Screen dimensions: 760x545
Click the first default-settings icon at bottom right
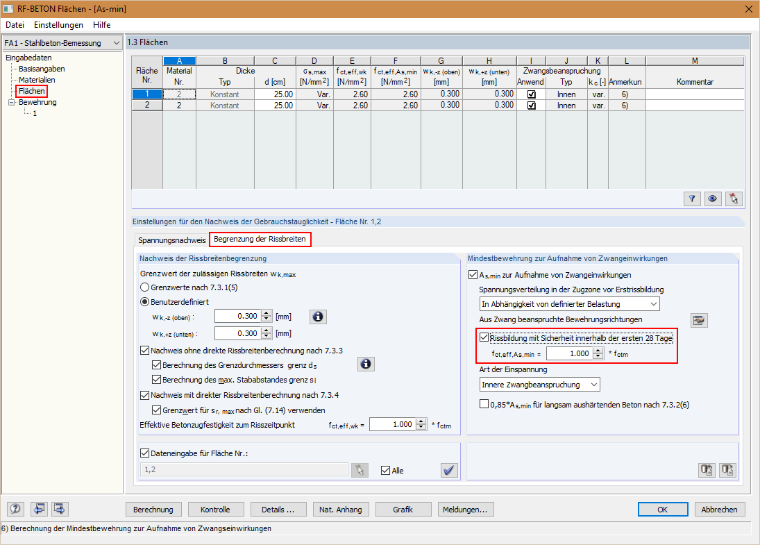point(707,470)
